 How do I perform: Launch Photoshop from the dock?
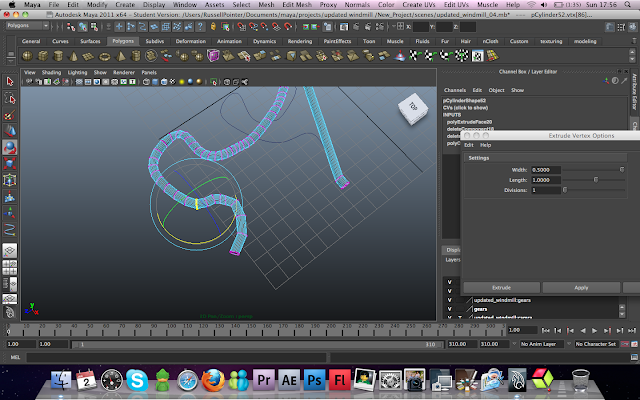click(x=314, y=380)
